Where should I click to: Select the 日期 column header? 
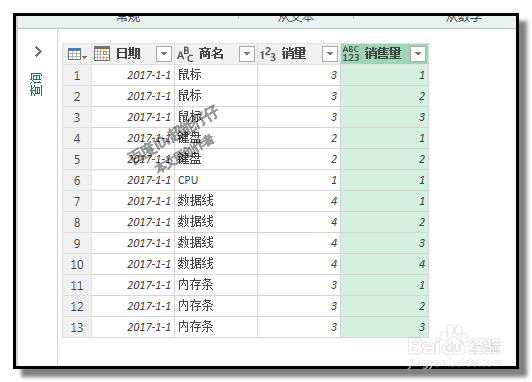(133, 54)
